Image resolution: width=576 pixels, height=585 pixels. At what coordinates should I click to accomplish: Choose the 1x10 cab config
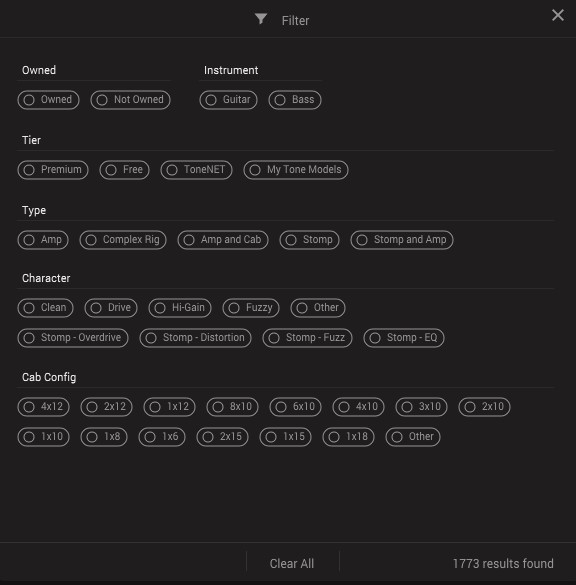click(x=43, y=437)
